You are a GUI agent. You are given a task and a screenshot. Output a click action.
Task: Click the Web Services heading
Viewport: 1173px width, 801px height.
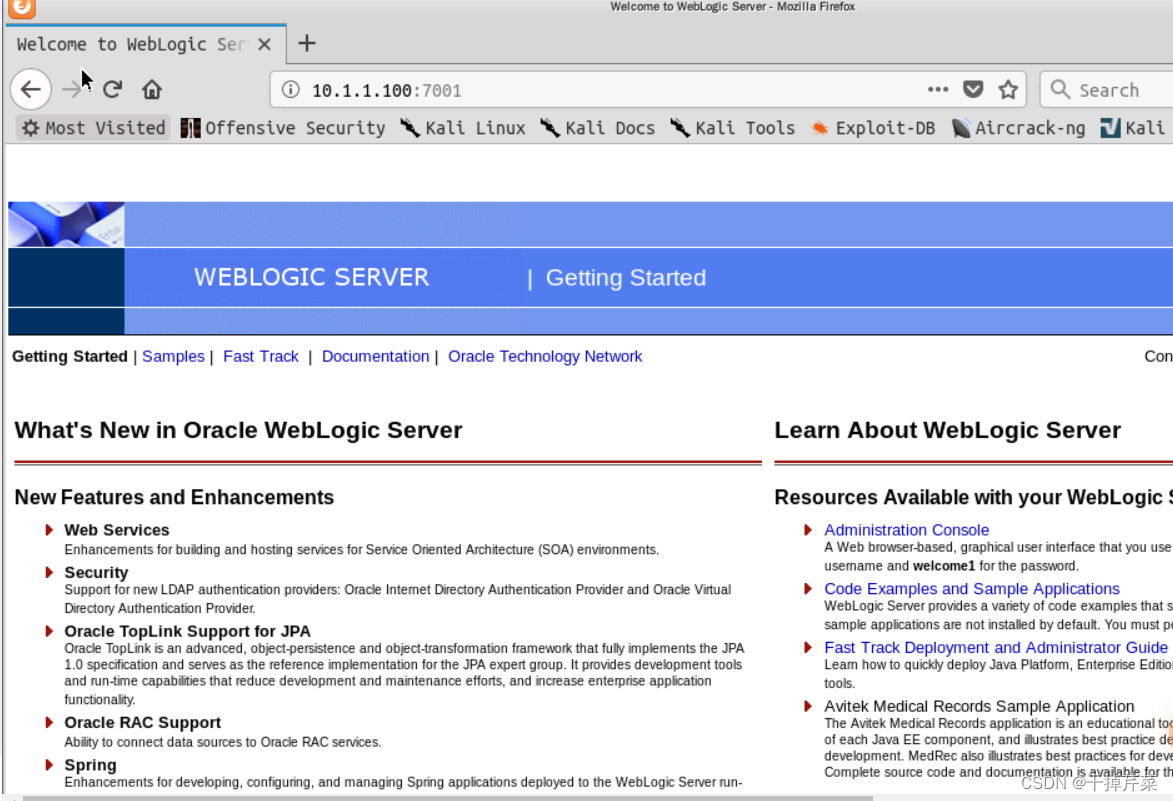[117, 530]
